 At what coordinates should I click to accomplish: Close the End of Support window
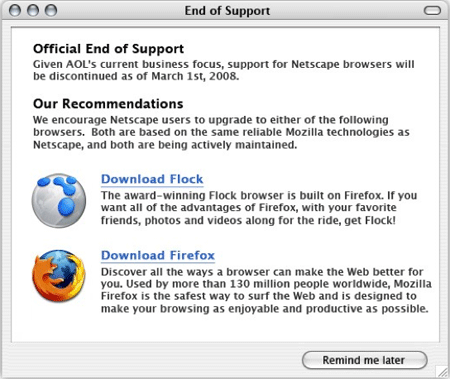click(15, 11)
